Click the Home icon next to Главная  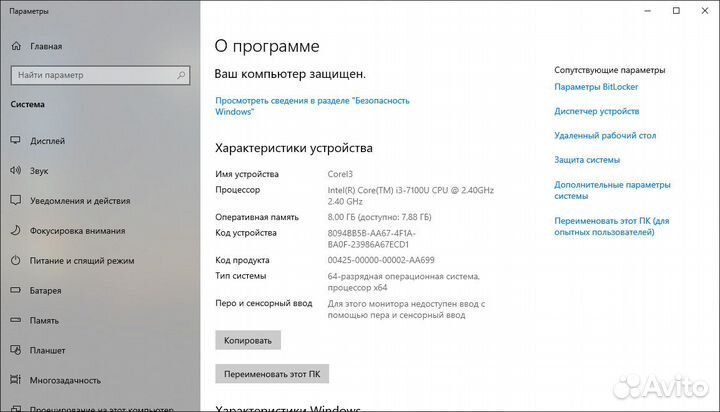tap(16, 46)
